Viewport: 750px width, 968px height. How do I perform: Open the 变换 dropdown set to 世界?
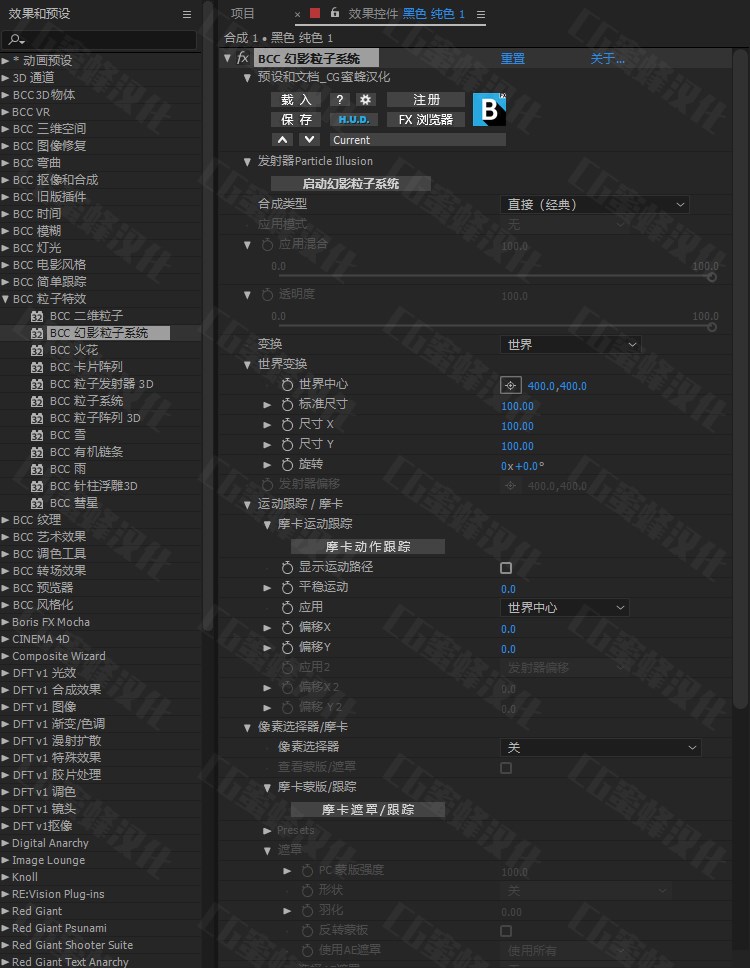[571, 344]
